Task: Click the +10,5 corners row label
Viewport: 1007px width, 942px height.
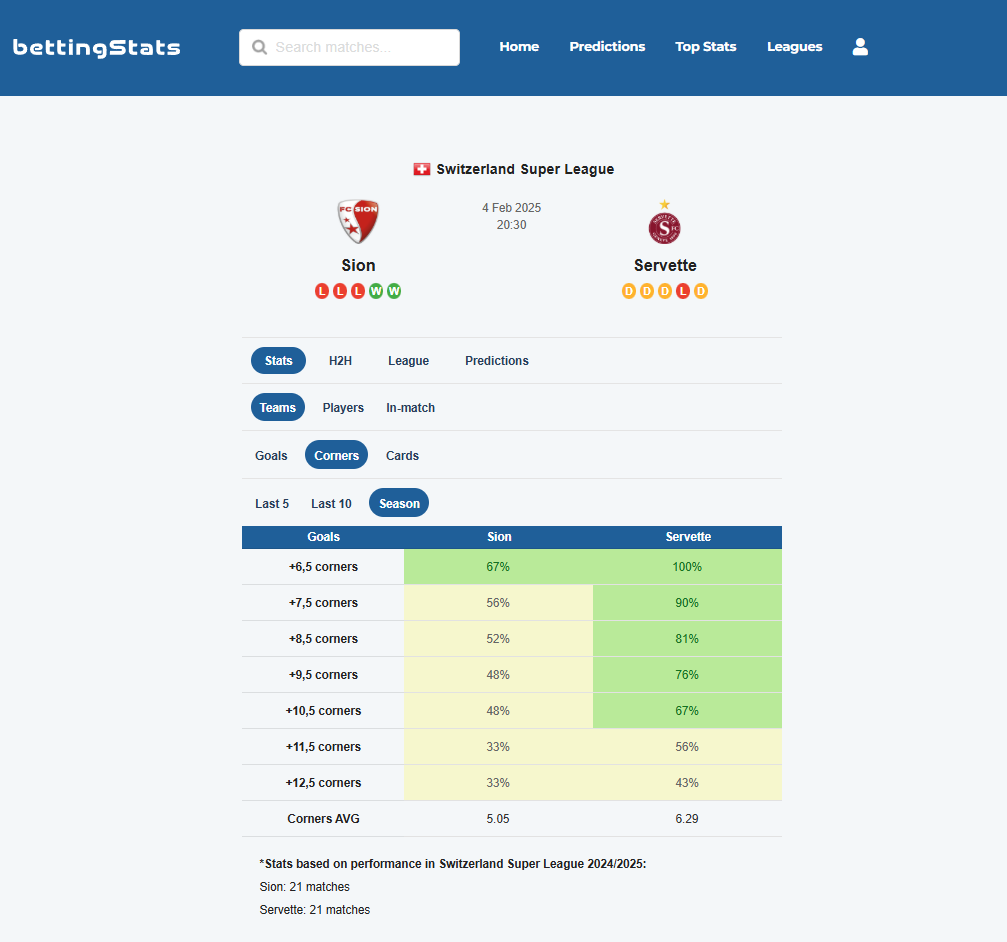Action: 323,711
